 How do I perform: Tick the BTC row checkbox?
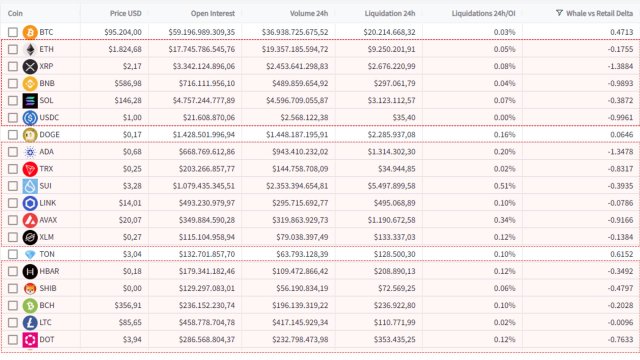[x=13, y=32]
